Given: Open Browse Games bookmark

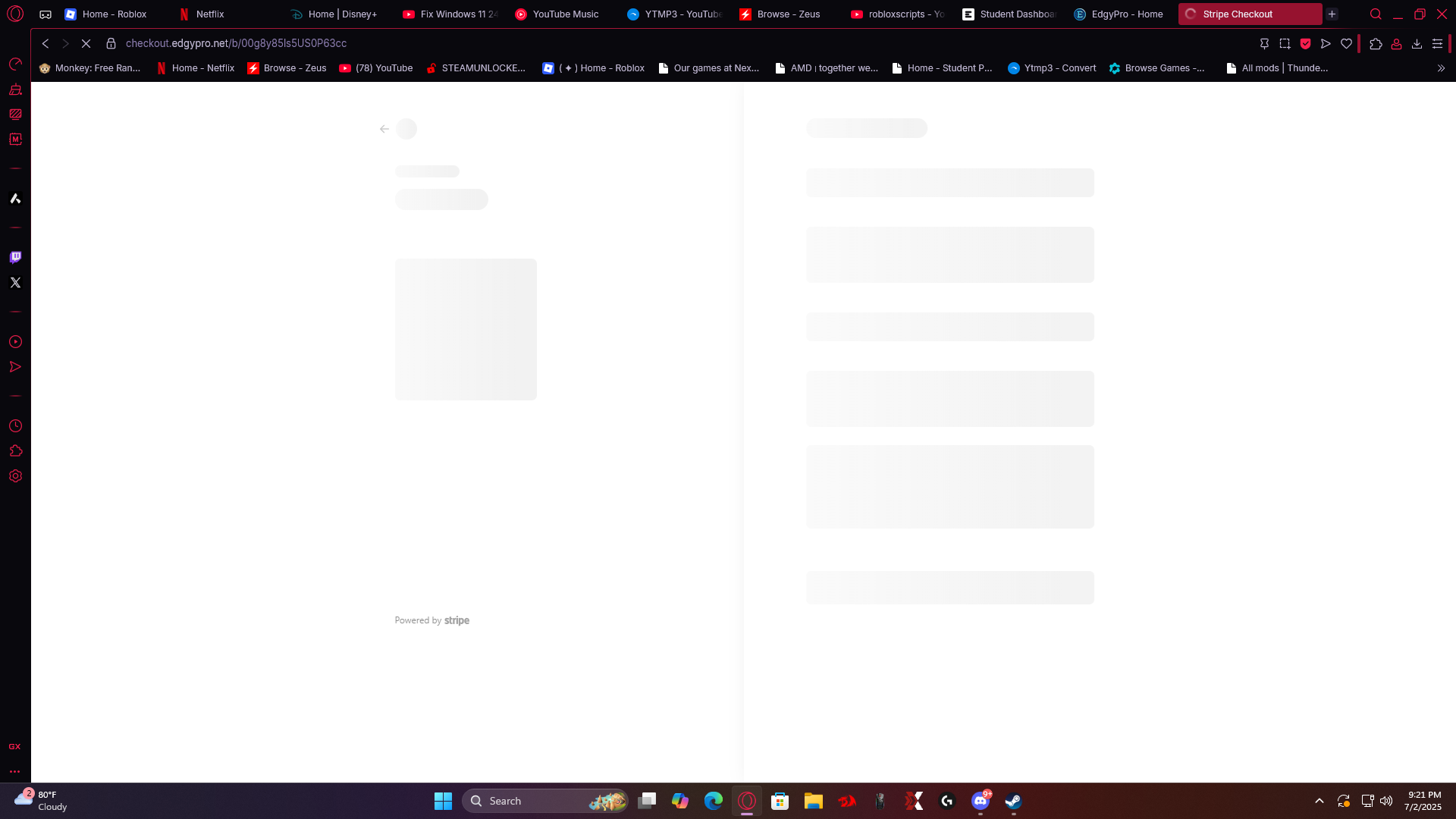Looking at the screenshot, I should [x=1157, y=68].
